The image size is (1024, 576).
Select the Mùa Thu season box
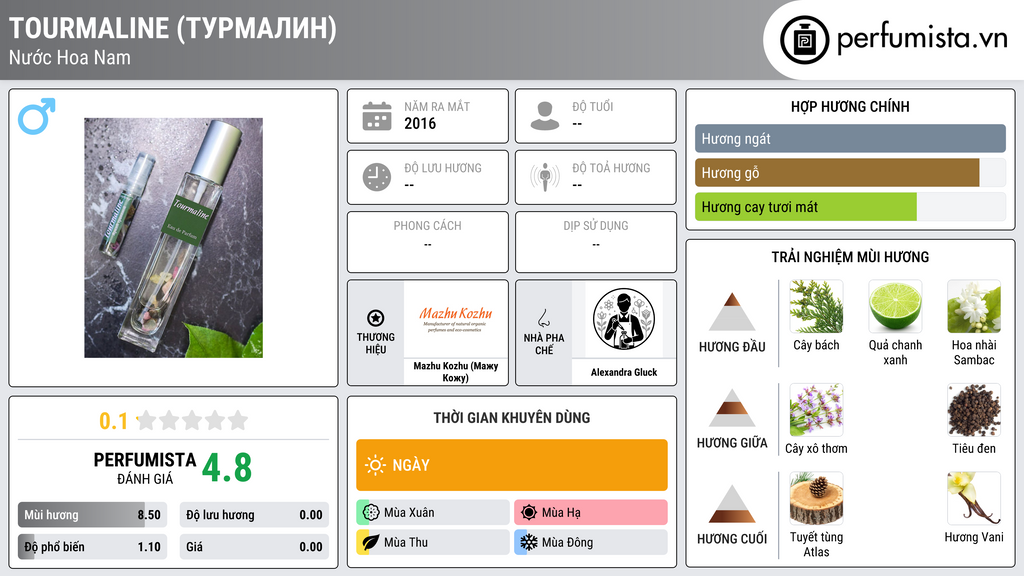(433, 542)
